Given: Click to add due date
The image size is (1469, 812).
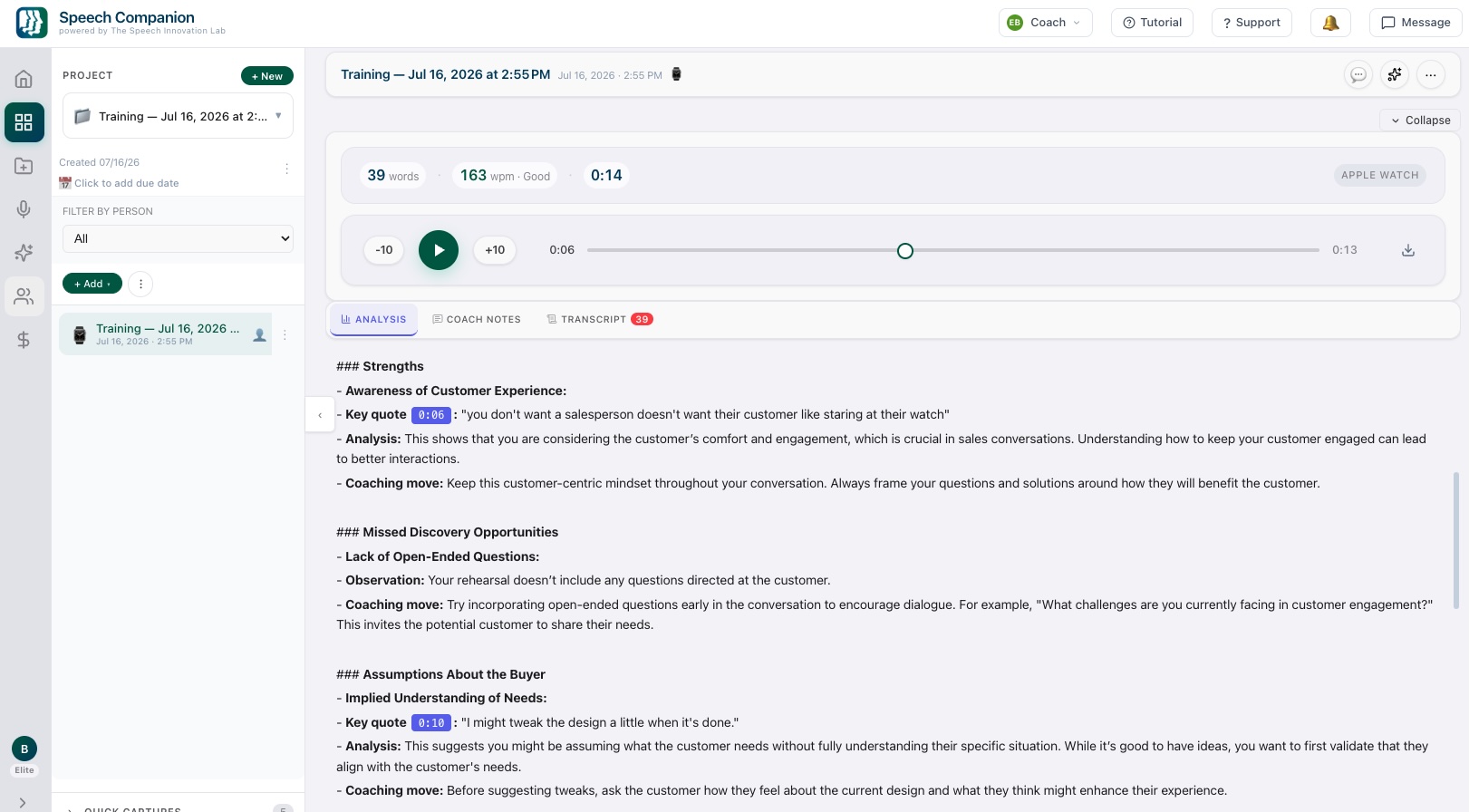Looking at the screenshot, I should coord(119,183).
